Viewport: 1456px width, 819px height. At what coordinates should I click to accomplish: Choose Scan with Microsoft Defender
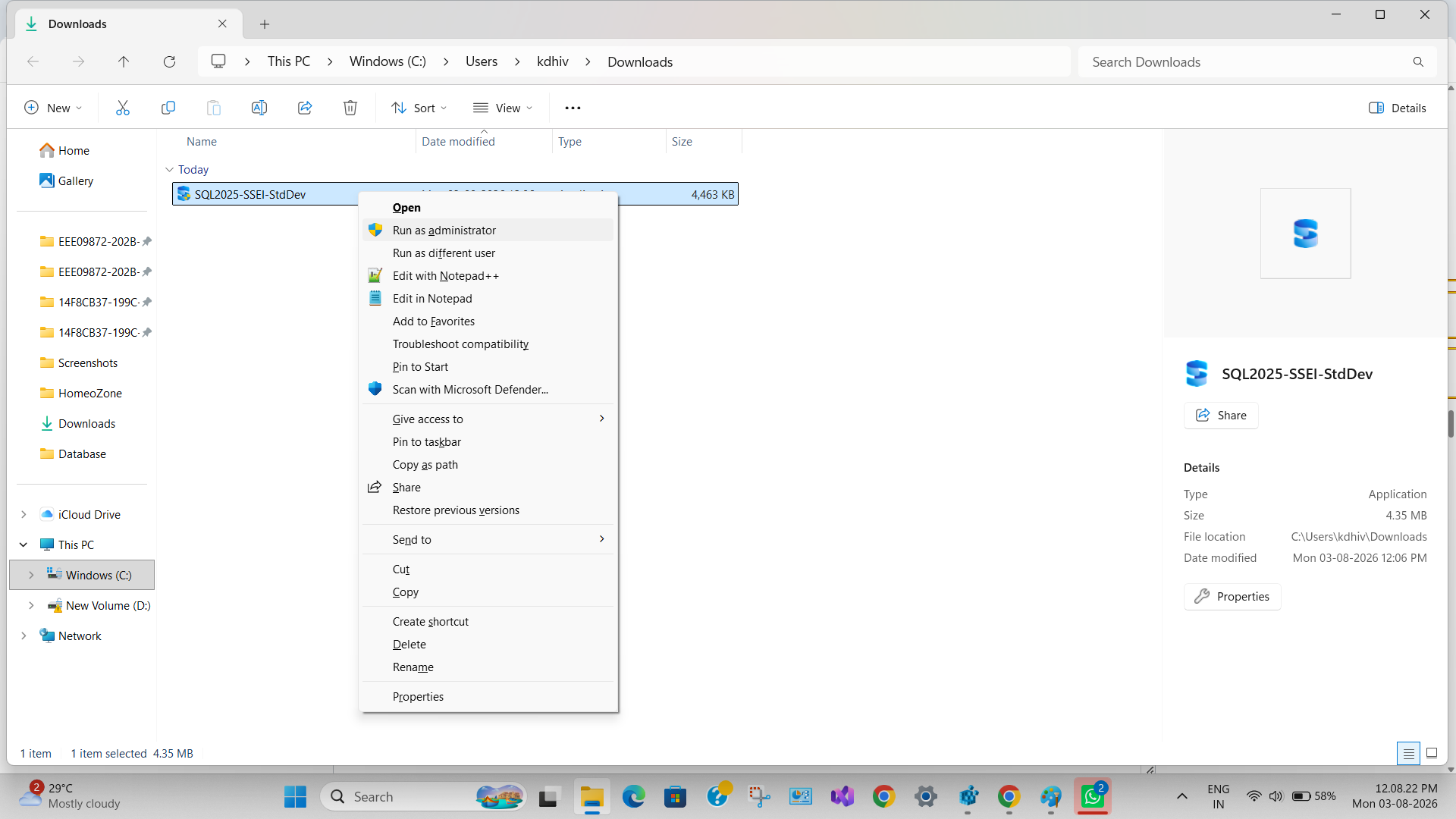[488, 389]
